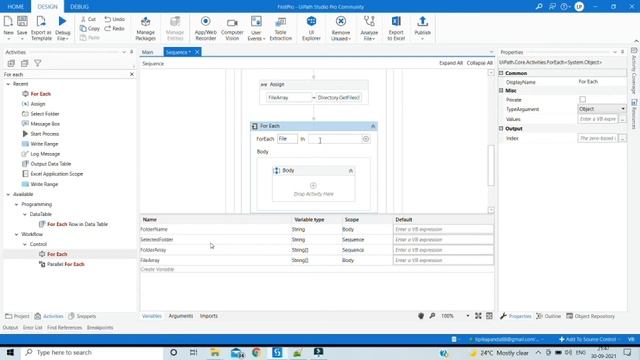Click the For Each 'In' expression field
Image resolution: width=640 pixels, height=360 pixels.
coord(335,139)
